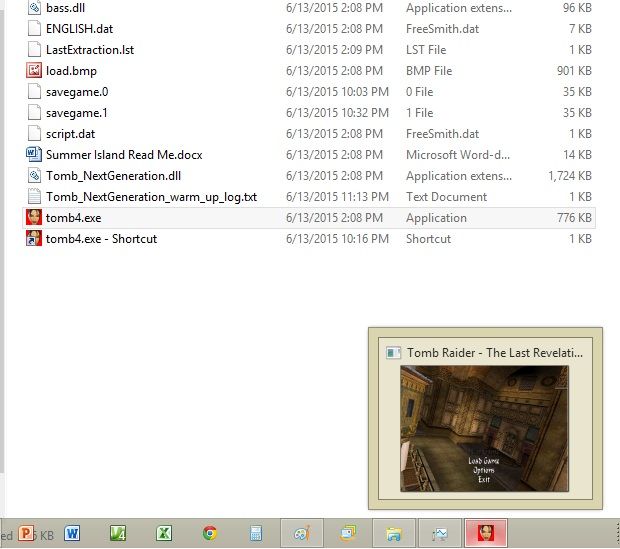Select the ENGLISH.dat file icon
Screen dimensions: 620x549
click(34, 29)
